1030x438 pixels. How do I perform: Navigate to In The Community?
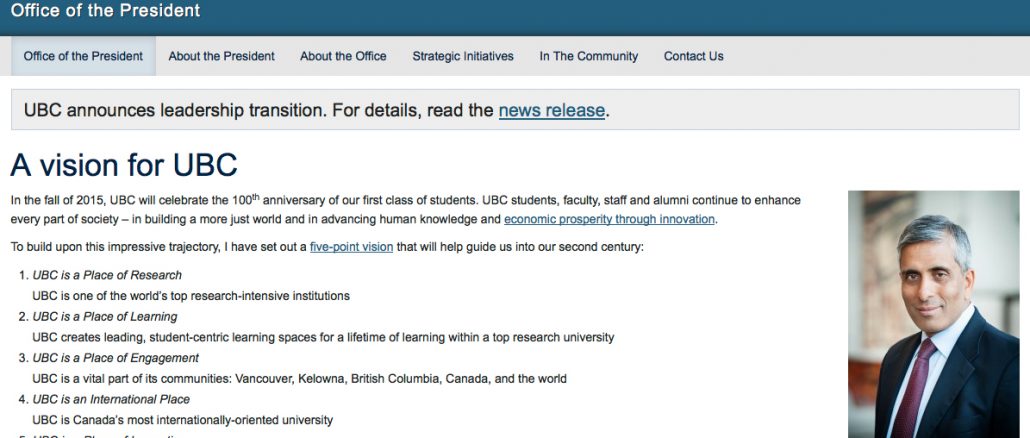tap(588, 56)
